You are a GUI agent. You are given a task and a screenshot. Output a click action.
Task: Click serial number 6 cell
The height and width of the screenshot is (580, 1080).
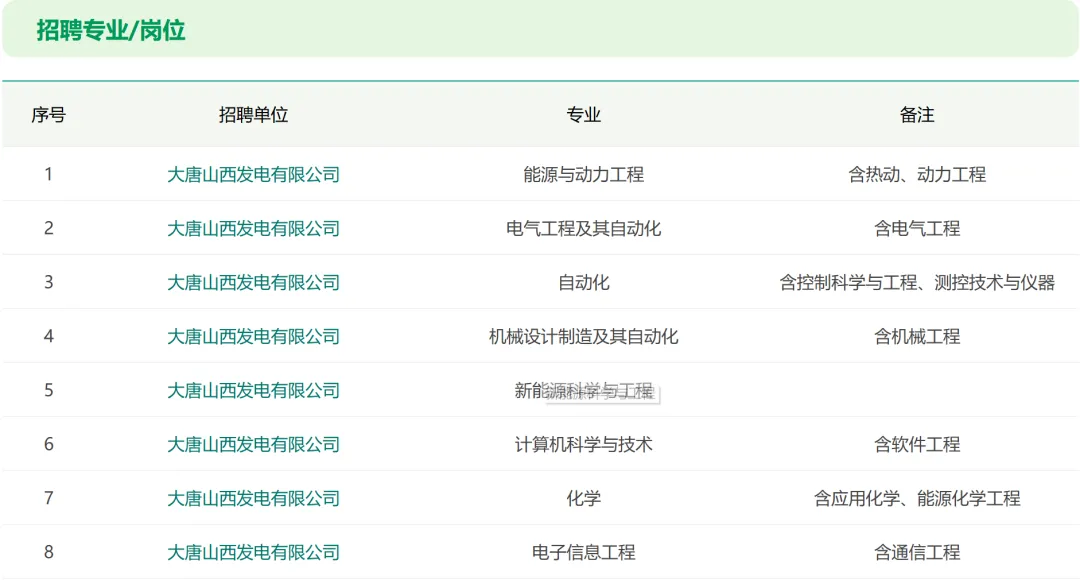(48, 444)
